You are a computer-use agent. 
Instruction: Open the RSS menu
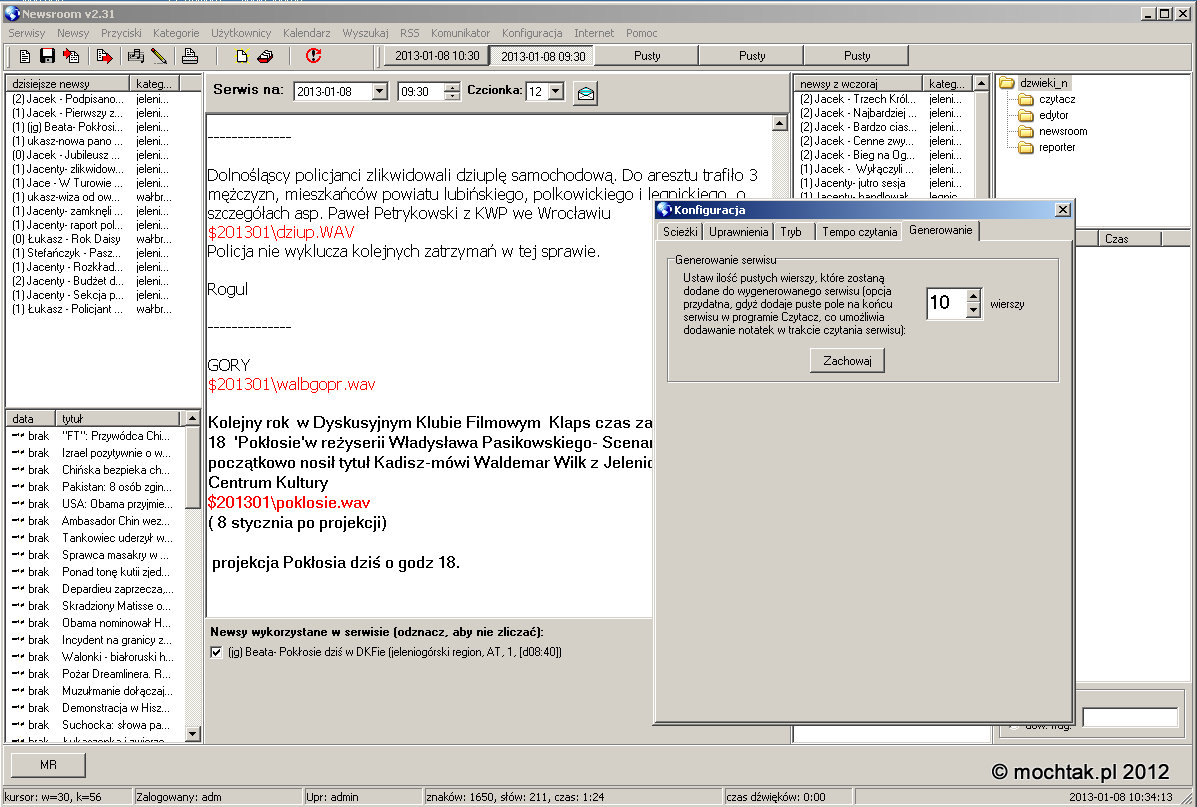410,33
